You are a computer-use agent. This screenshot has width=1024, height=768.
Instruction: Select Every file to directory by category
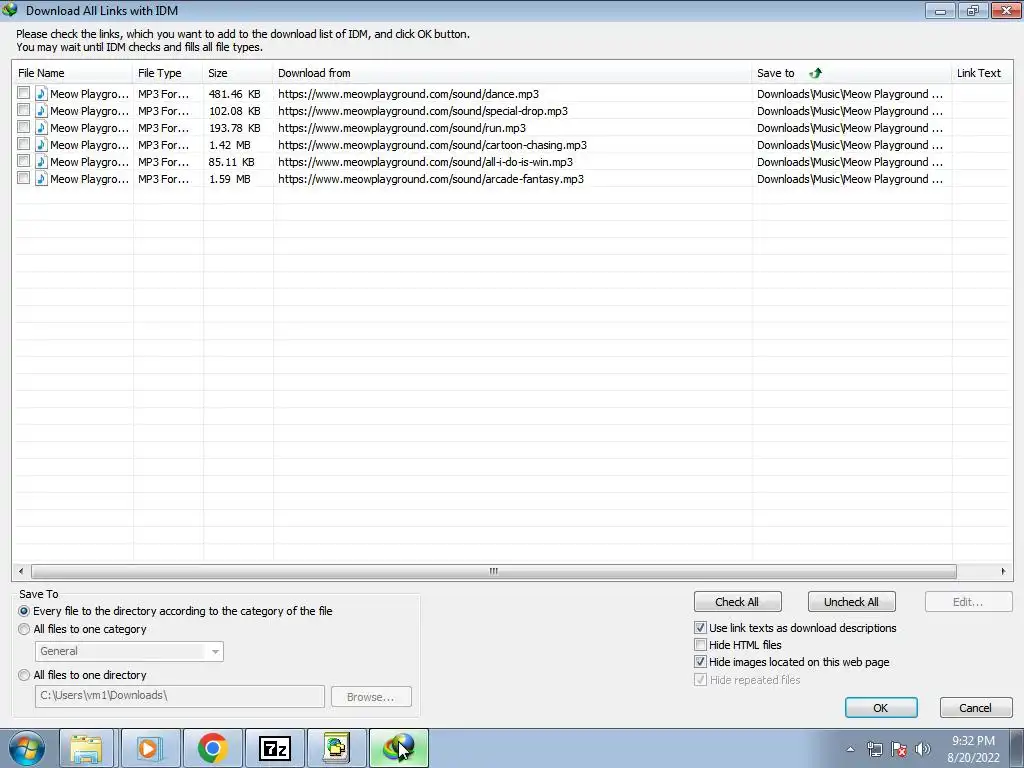(24, 611)
